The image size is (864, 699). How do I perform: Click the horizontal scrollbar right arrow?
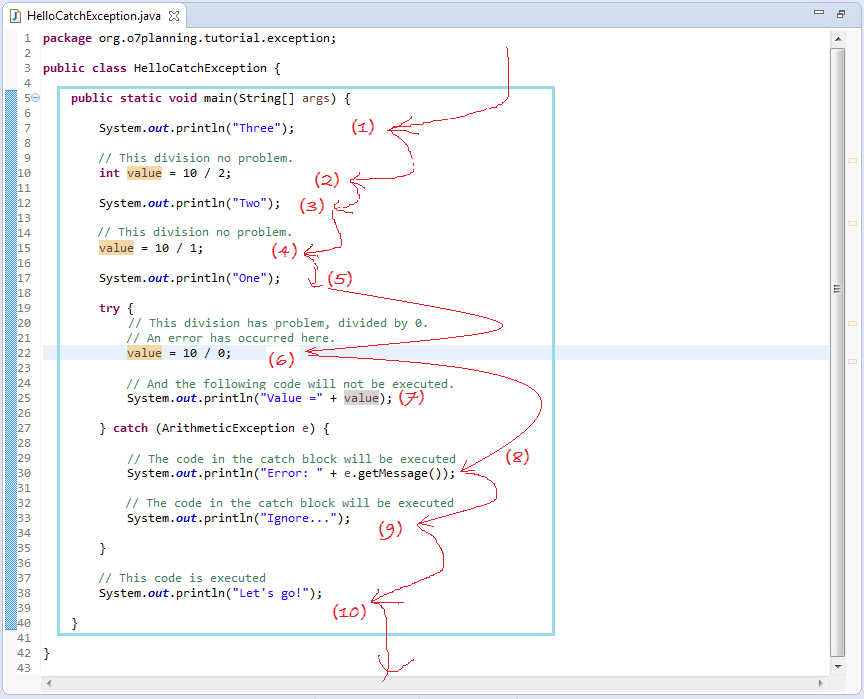[820, 684]
